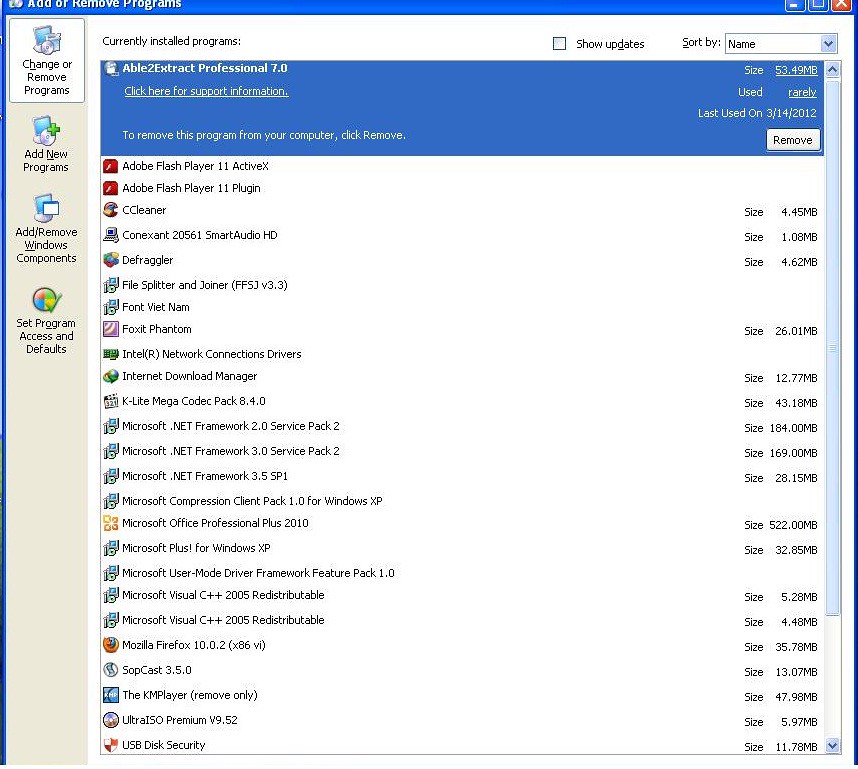The image size is (858, 769).
Task: Click the 'K-Lite Mega Codec Pack 8.4.0' name
Action: [194, 401]
